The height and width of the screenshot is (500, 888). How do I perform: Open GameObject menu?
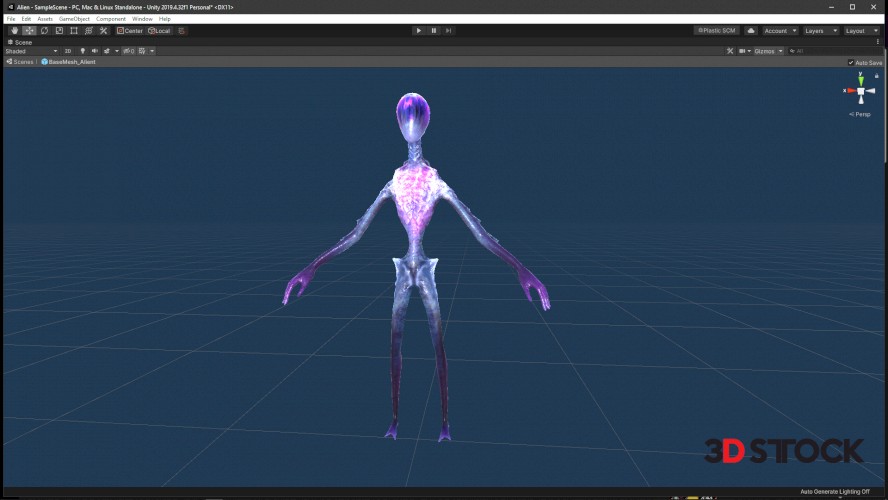[x=74, y=19]
